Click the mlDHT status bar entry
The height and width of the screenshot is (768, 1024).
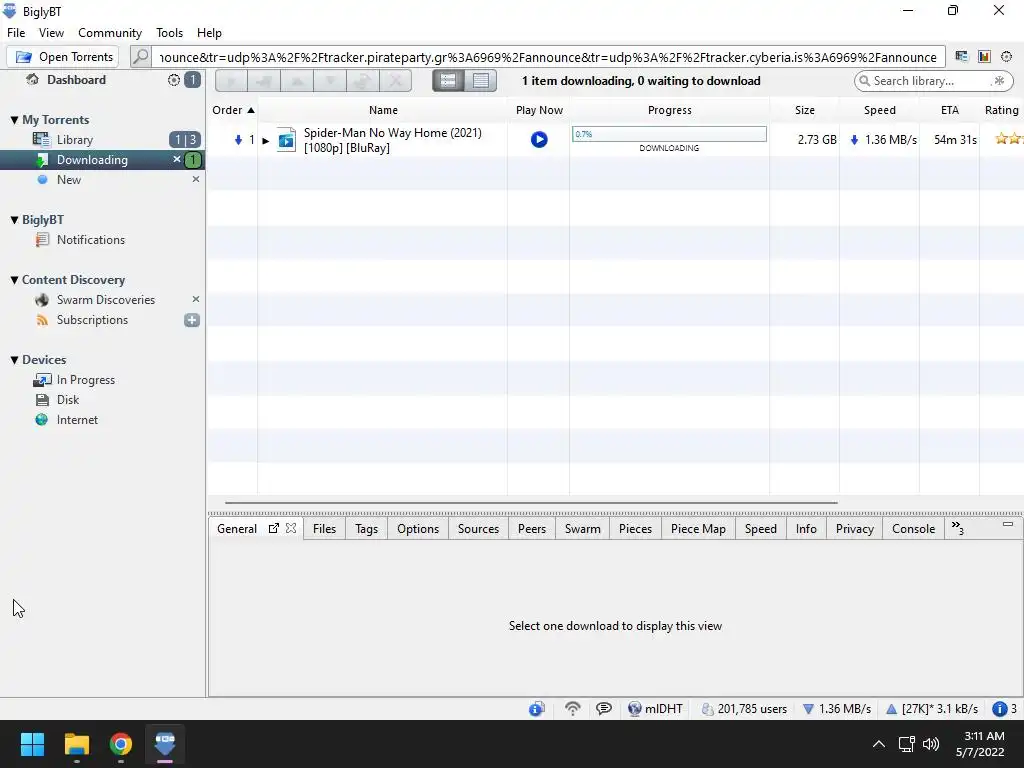[655, 709]
